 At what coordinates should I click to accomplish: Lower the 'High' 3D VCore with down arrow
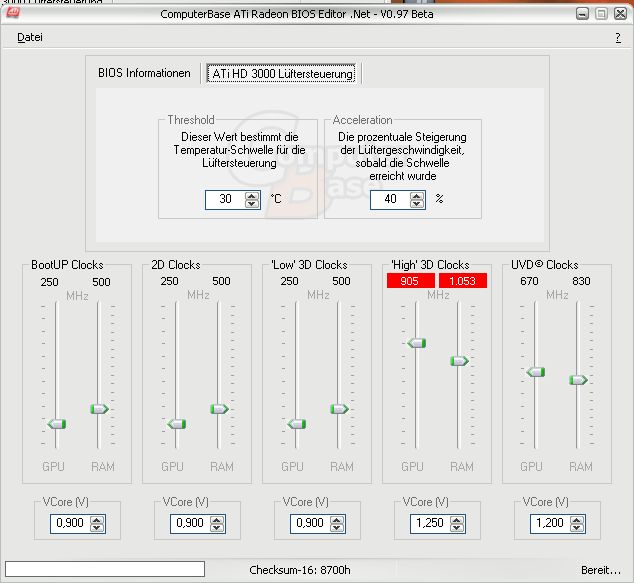(457, 528)
